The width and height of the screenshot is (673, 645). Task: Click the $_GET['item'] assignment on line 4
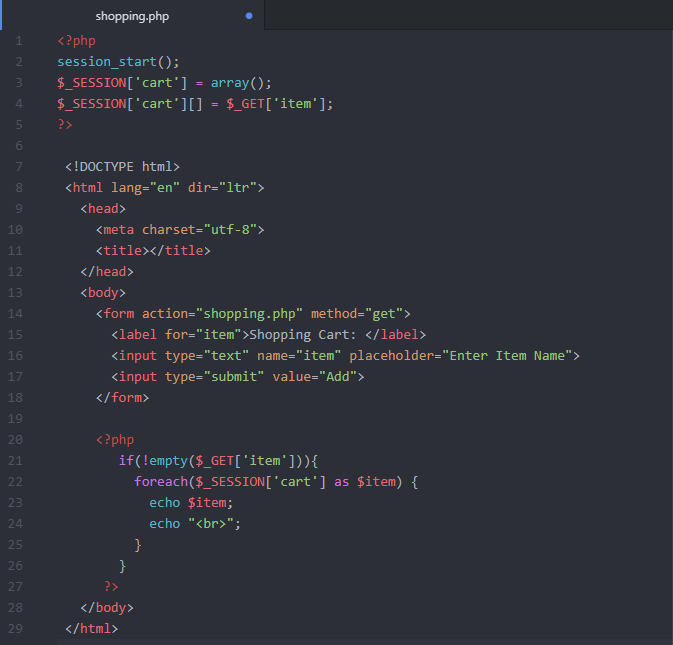(279, 104)
